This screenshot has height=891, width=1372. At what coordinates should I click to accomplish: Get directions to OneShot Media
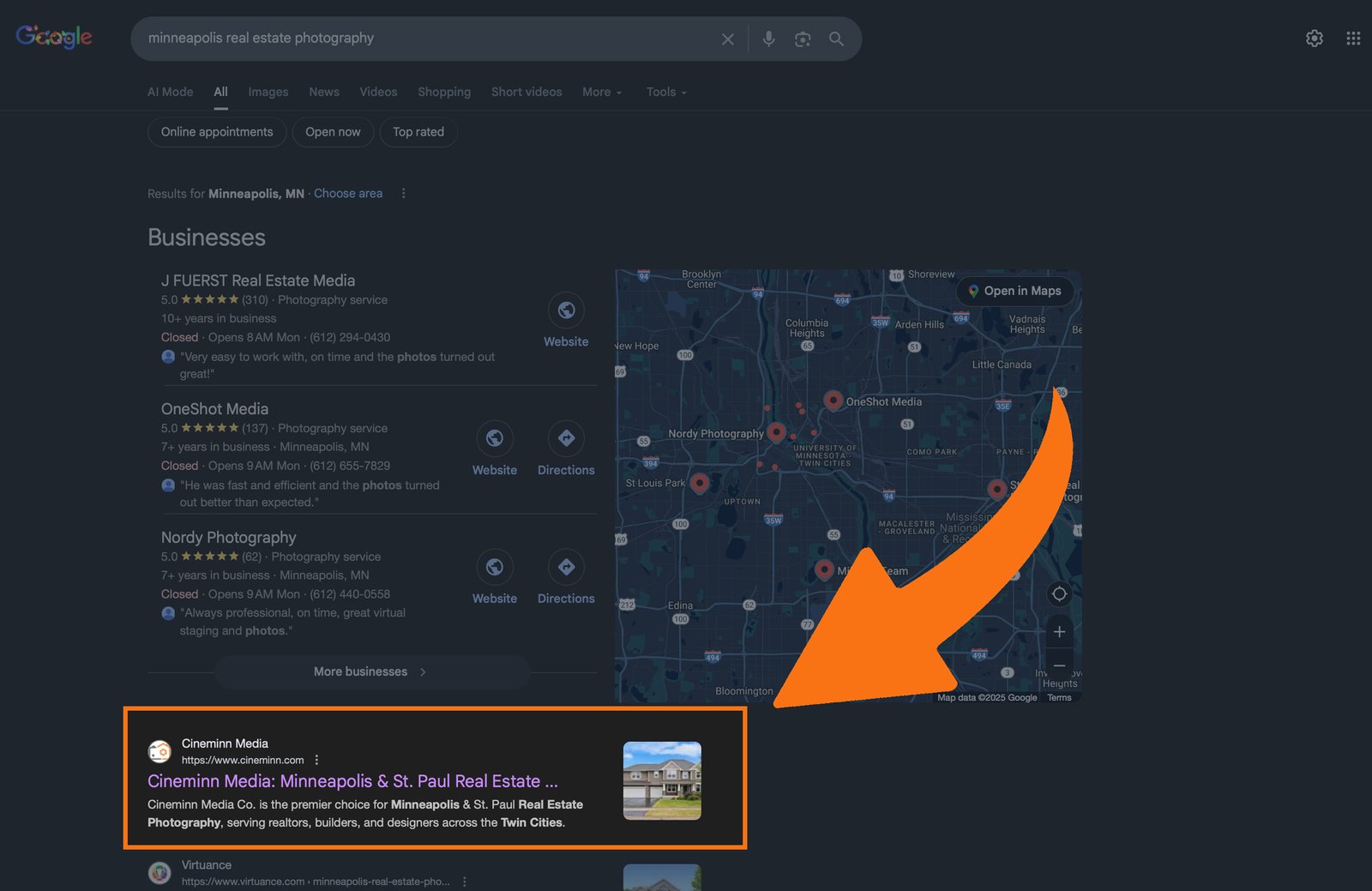click(x=566, y=449)
